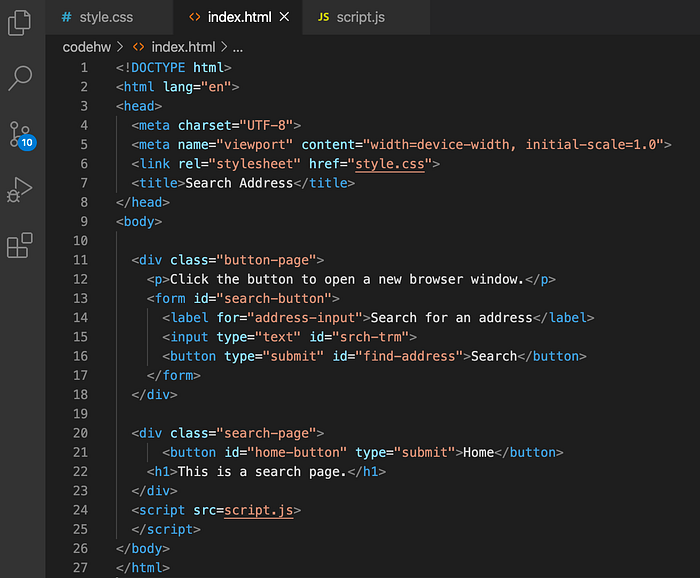Select the index.html editor tab
This screenshot has height=578, width=700.
point(238,17)
